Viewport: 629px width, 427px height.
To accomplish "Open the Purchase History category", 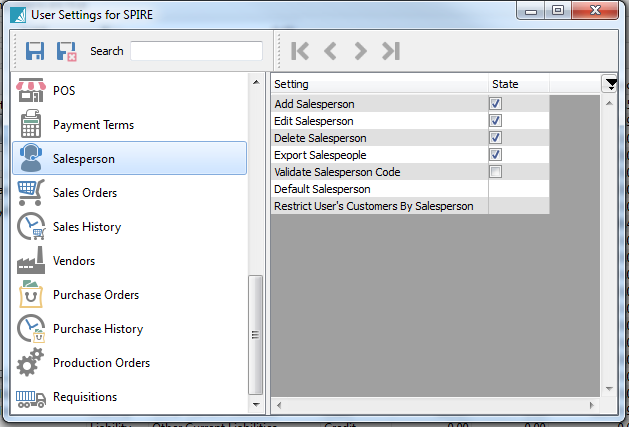I will [x=97, y=329].
